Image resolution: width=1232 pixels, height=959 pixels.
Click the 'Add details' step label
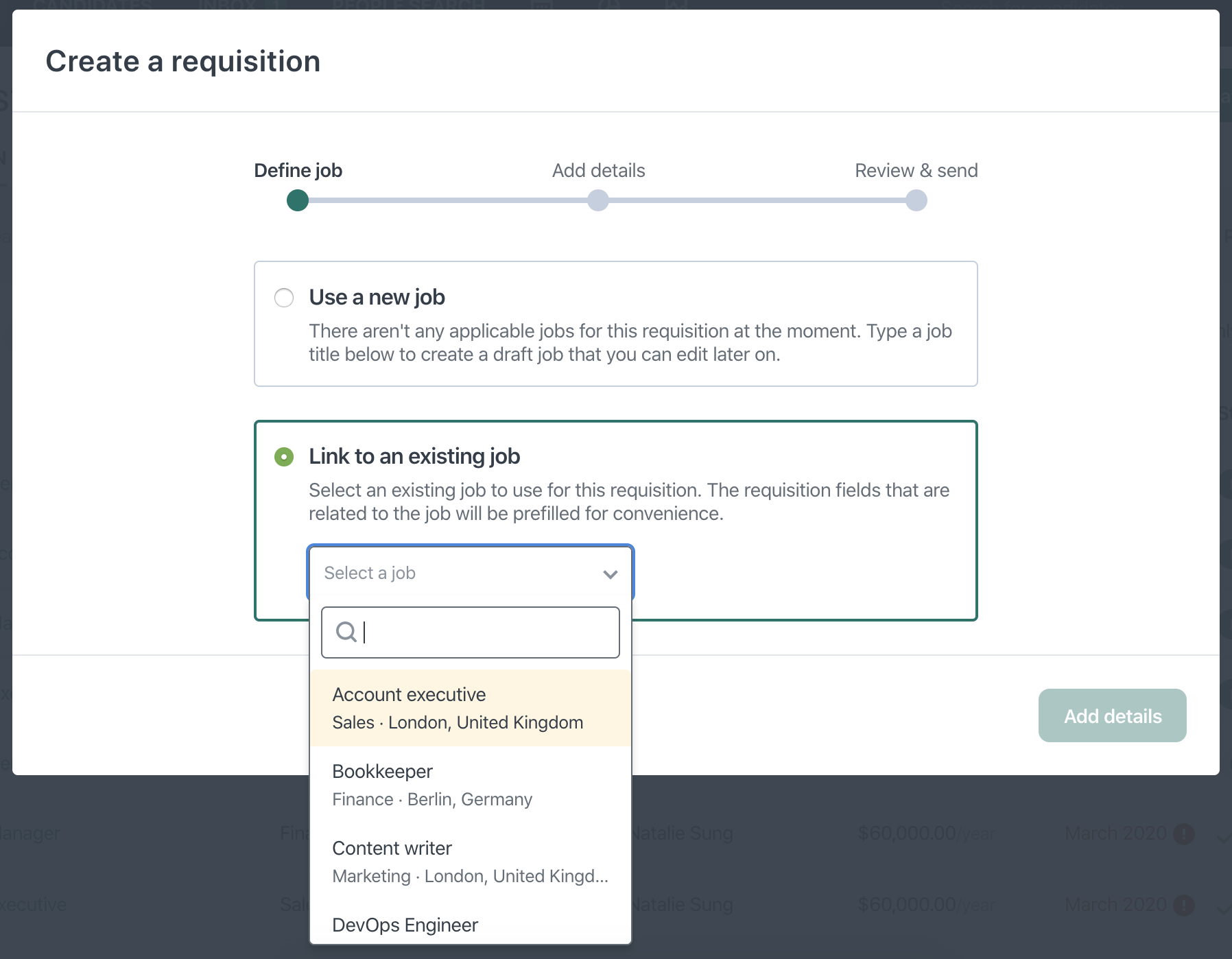[599, 170]
